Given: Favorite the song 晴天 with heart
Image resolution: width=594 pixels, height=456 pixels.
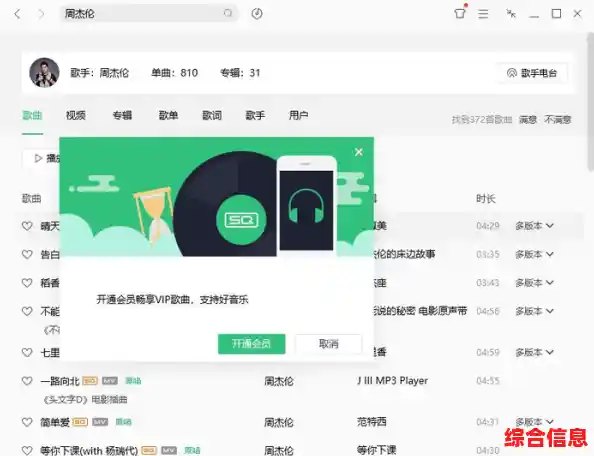Looking at the screenshot, I should [27, 226].
